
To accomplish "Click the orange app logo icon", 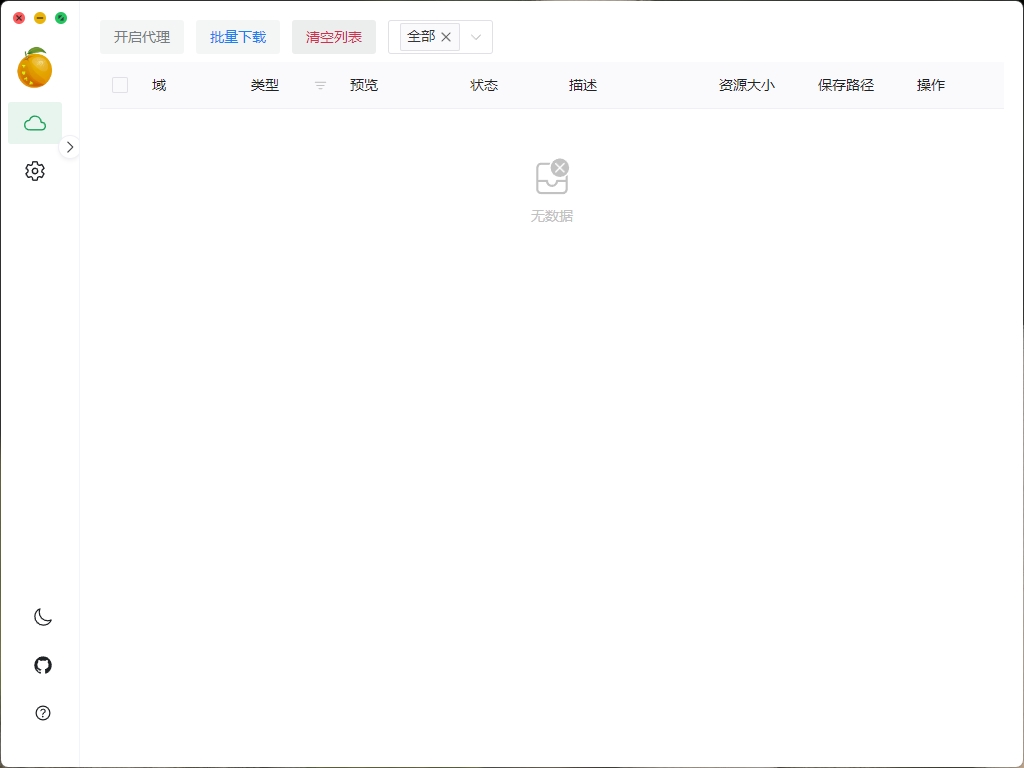I will point(35,68).
